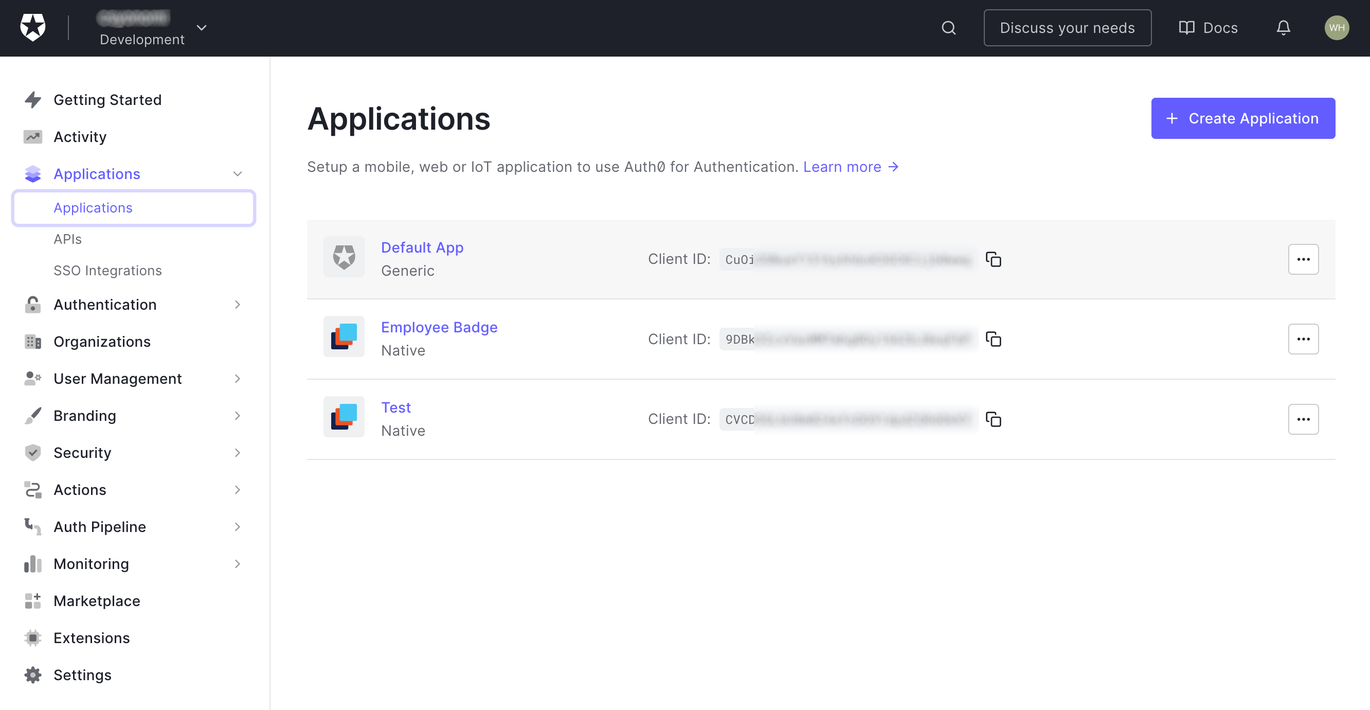Image resolution: width=1370 pixels, height=710 pixels.
Task: Copy the Default App client ID
Action: pyautogui.click(x=993, y=259)
